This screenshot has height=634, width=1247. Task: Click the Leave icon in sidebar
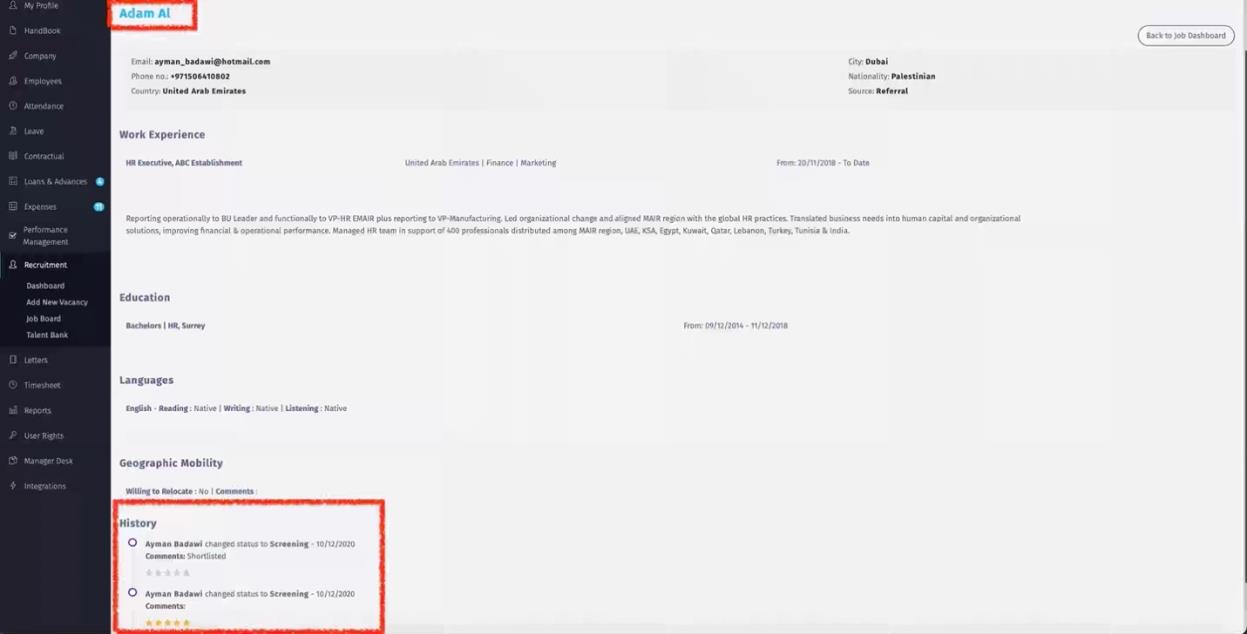click(x=13, y=131)
